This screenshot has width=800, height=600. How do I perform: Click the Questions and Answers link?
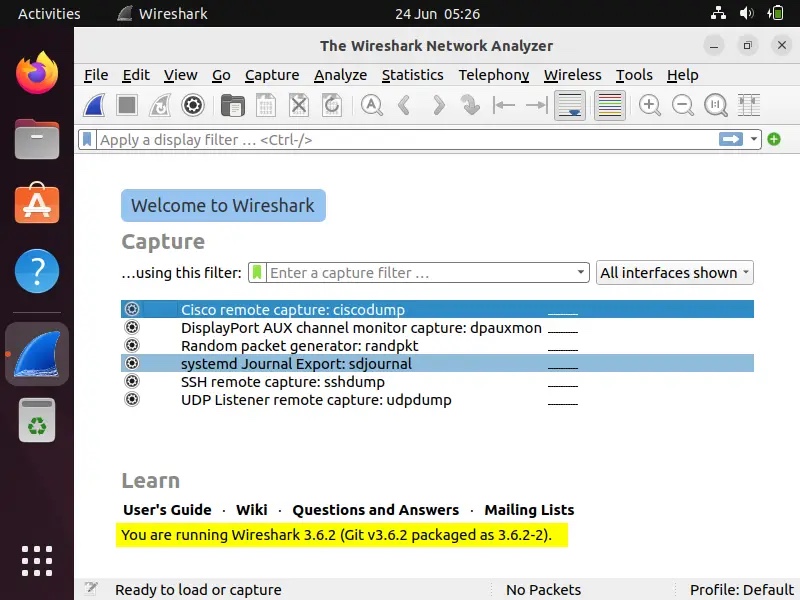coord(376,509)
